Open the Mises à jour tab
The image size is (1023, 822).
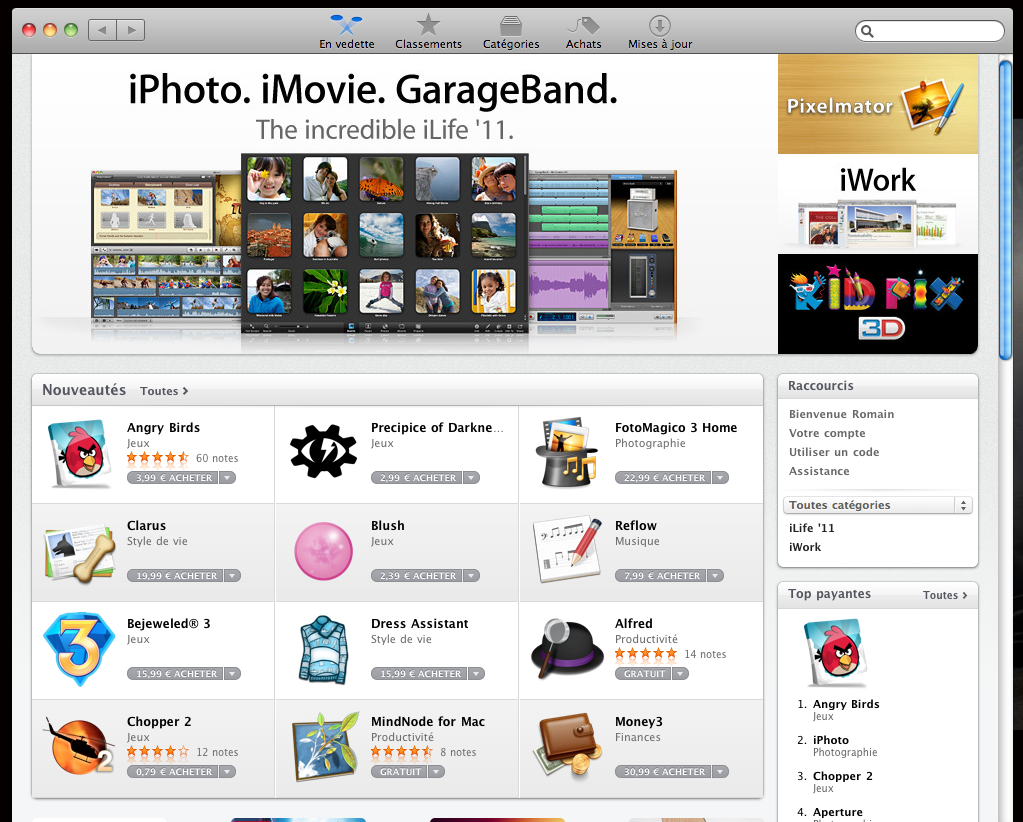coord(660,31)
